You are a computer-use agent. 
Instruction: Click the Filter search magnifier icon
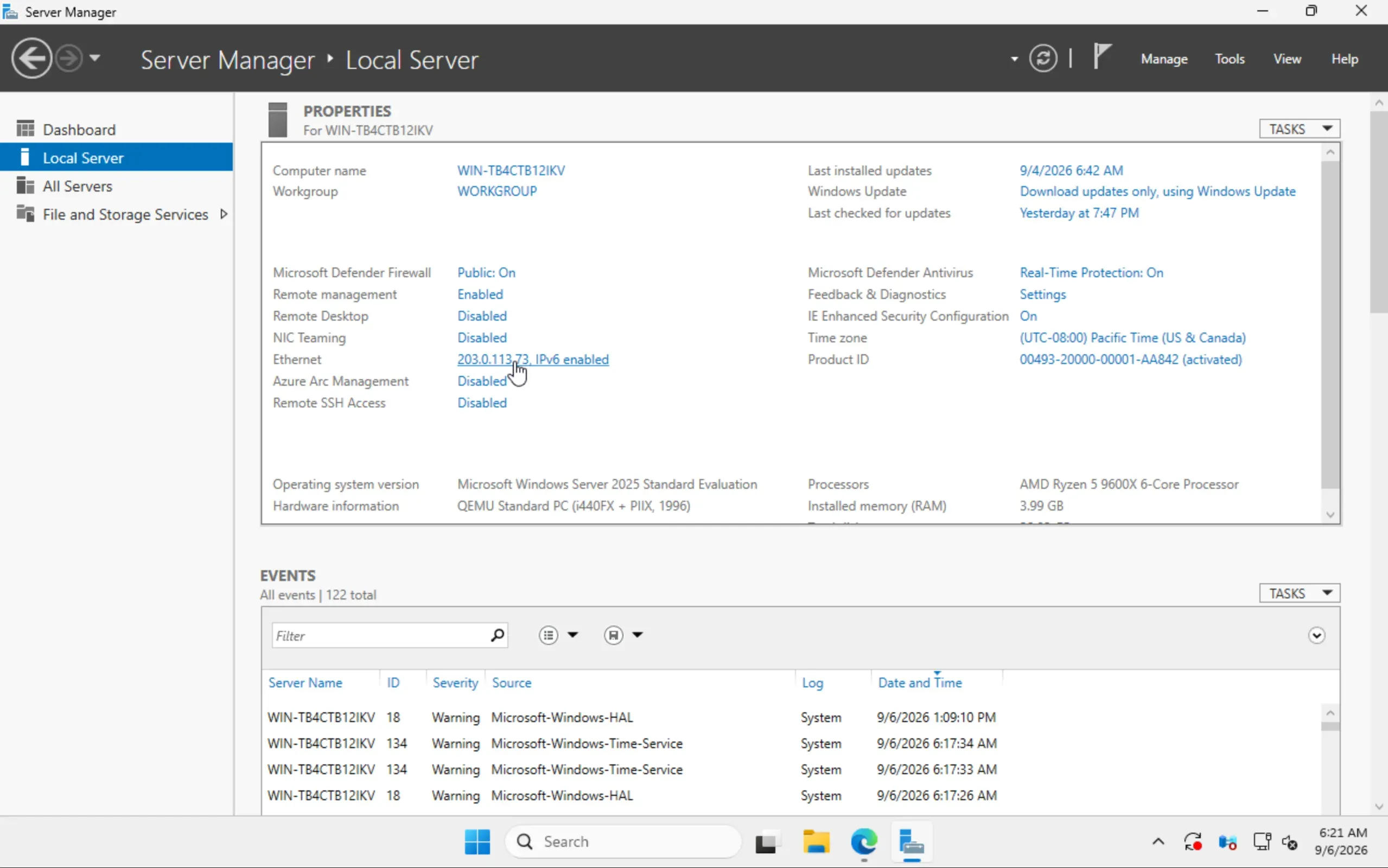click(497, 635)
